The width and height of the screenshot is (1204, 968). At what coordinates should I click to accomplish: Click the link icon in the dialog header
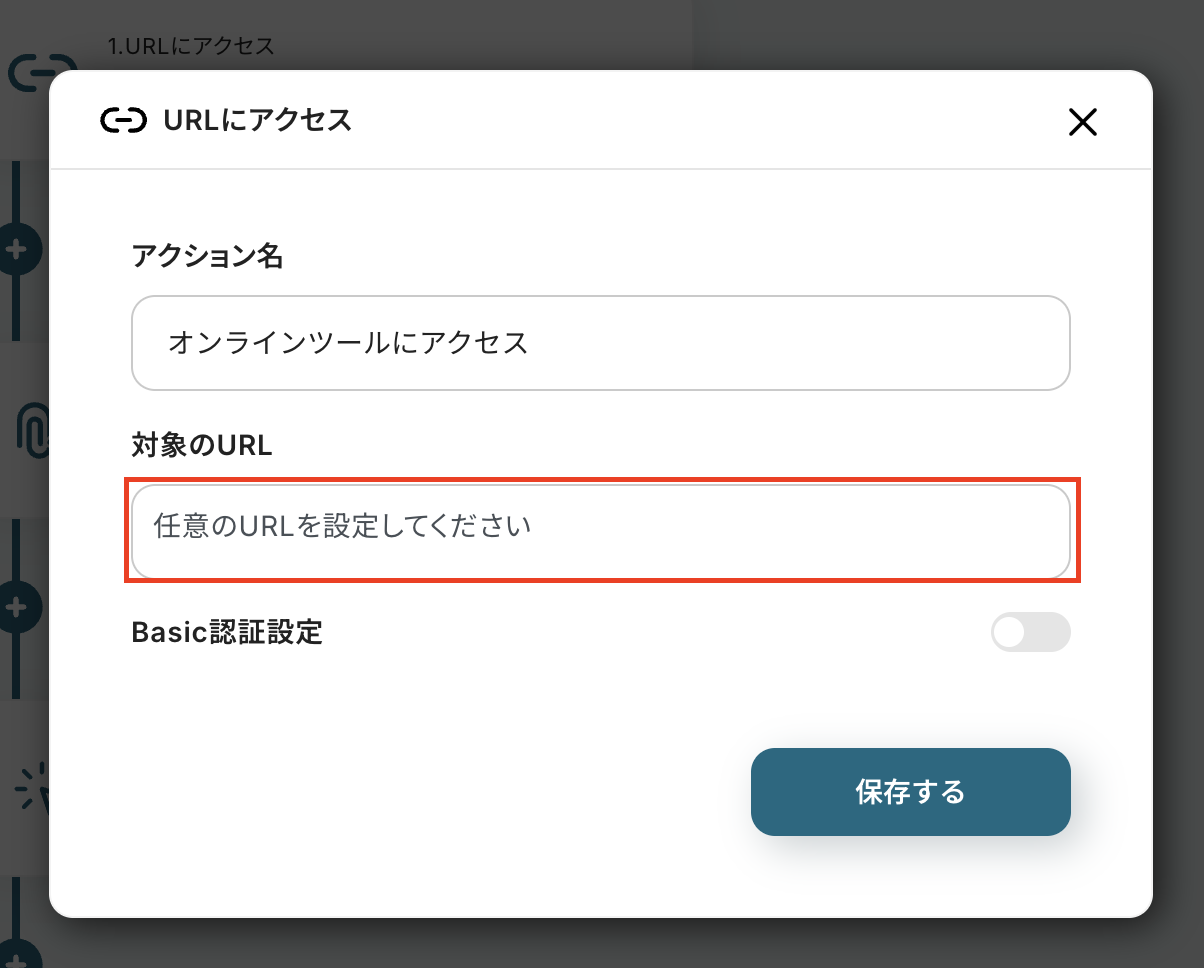tap(124, 121)
